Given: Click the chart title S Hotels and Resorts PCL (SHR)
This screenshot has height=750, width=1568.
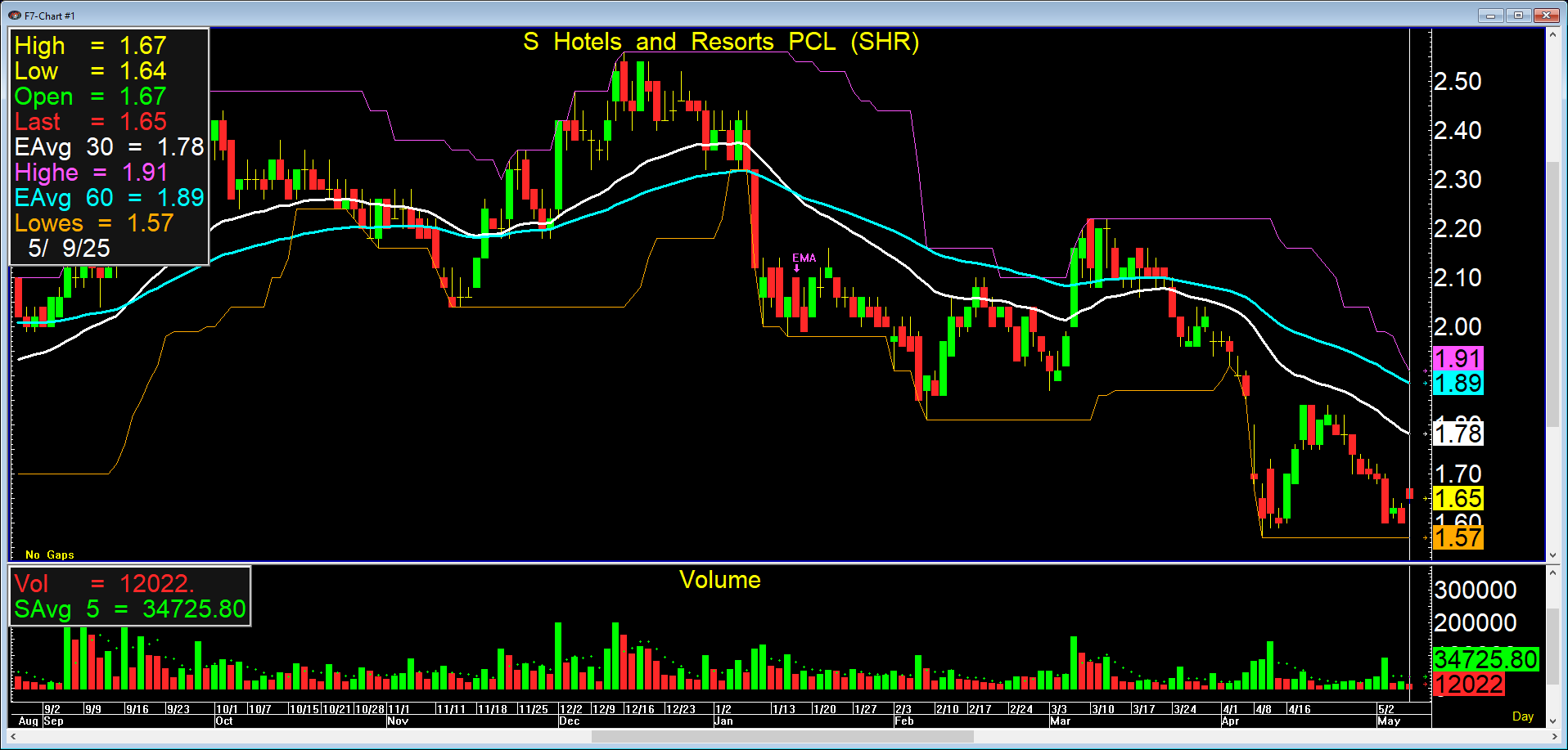Looking at the screenshot, I should pos(721,42).
